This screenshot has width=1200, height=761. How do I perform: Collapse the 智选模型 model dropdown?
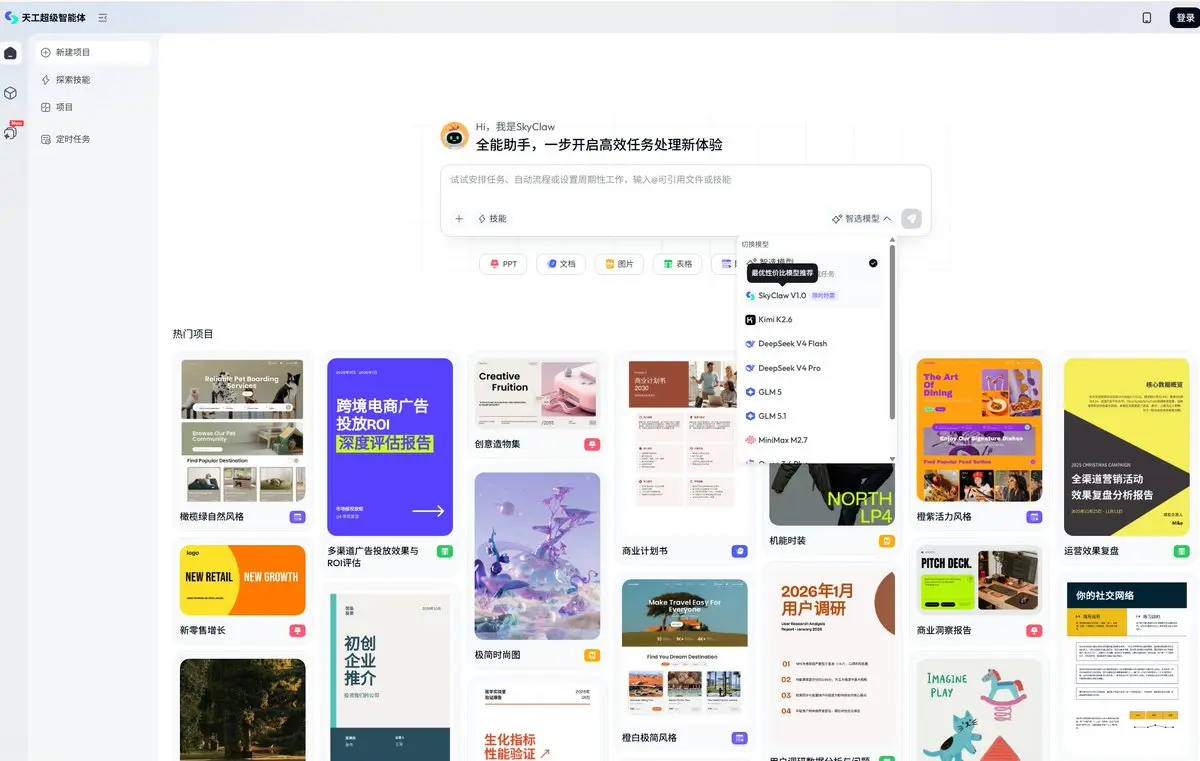point(861,219)
